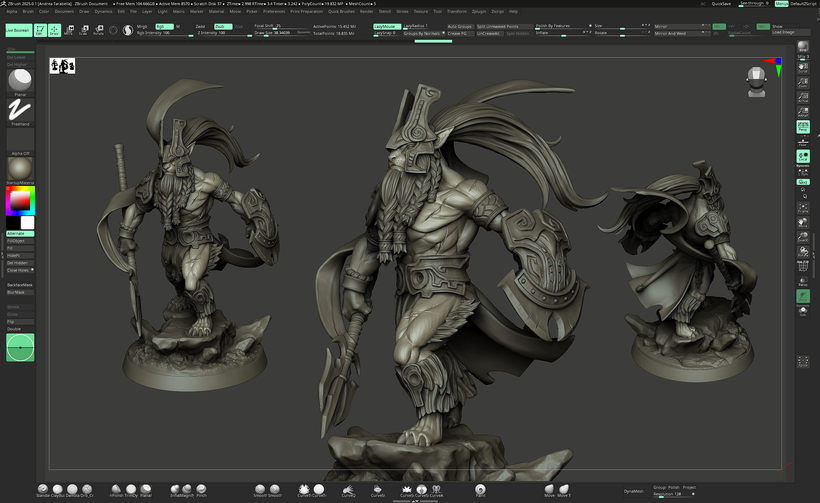Select the Scale transform icon
Image resolution: width=820 pixels, height=503 pixels.
pos(84,30)
